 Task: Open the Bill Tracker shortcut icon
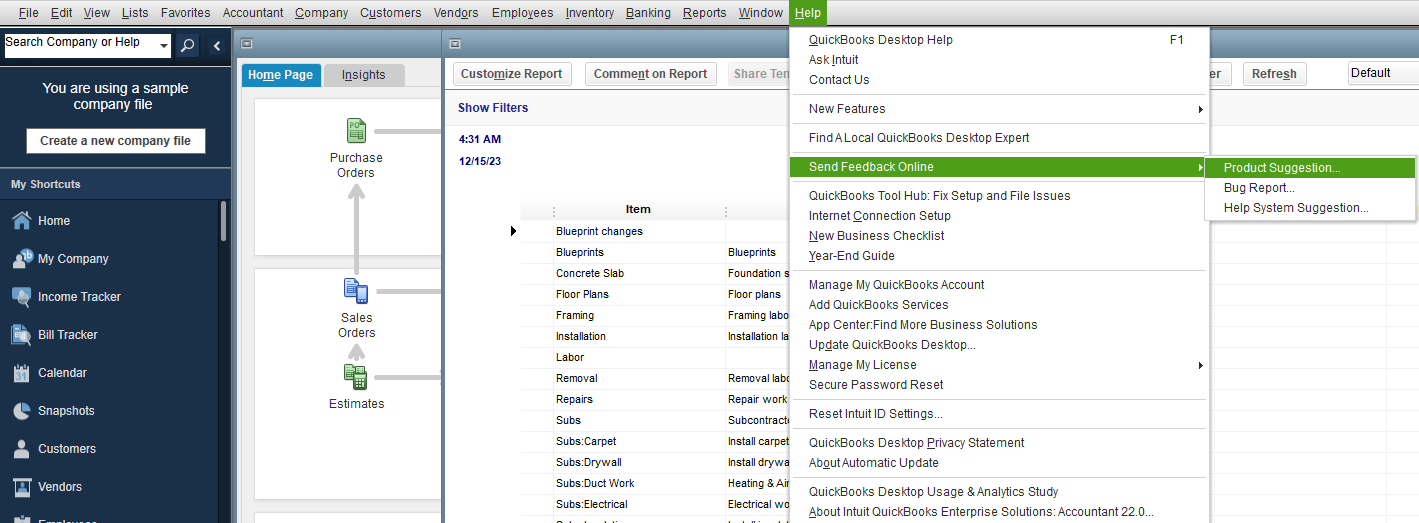pos(21,334)
